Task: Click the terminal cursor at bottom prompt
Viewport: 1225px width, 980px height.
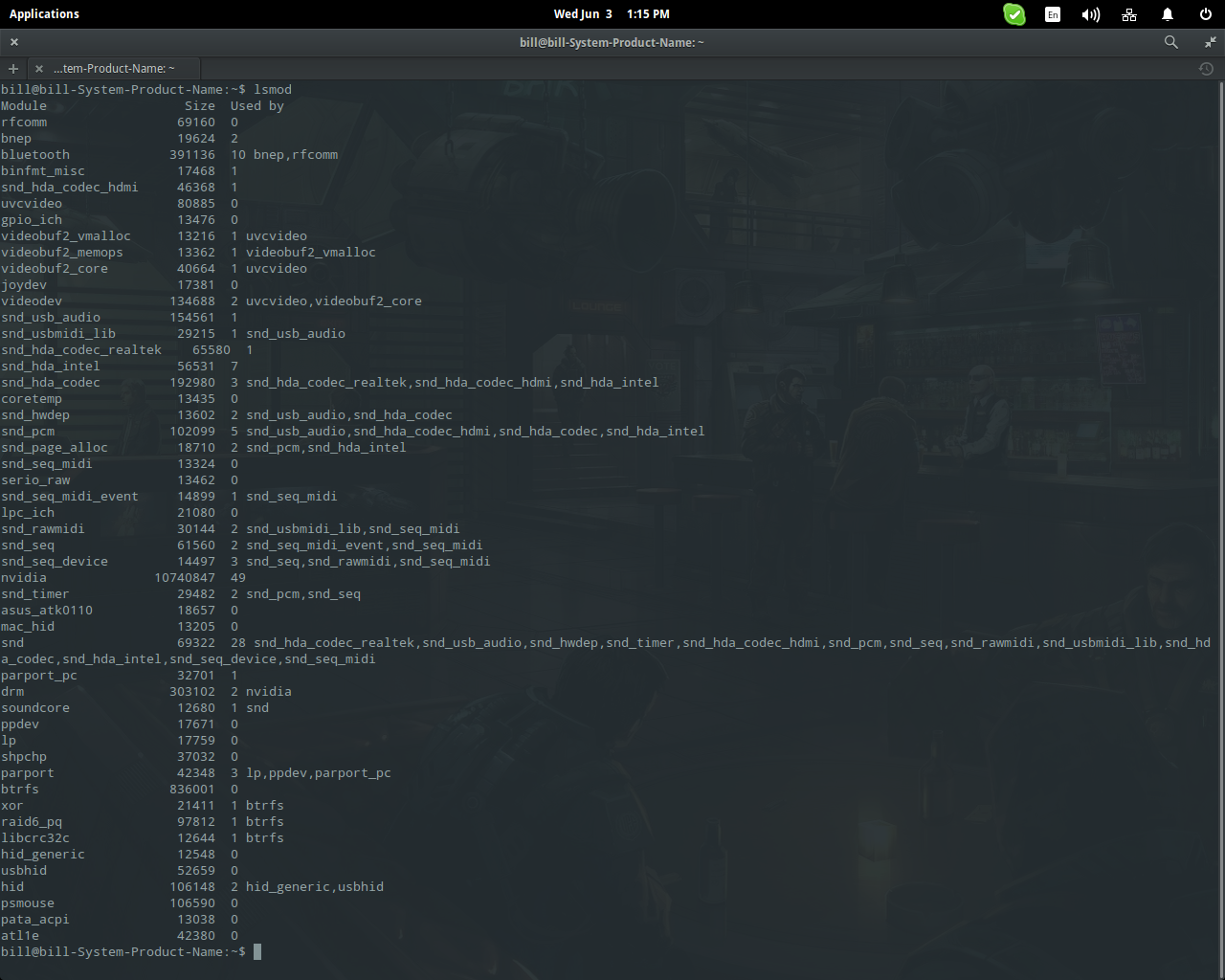Action: pos(257,951)
